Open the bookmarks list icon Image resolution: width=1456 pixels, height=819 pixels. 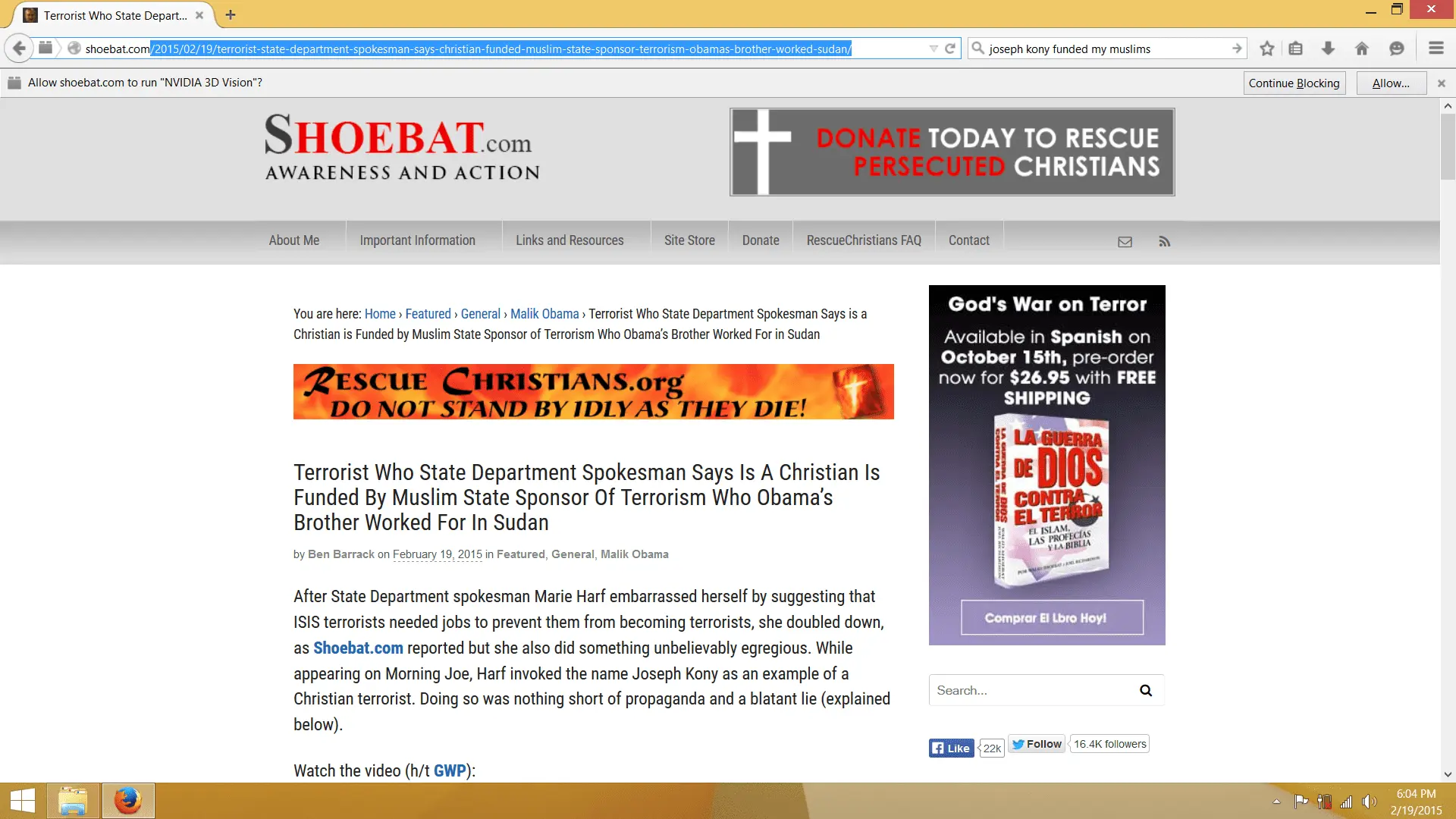point(1296,49)
